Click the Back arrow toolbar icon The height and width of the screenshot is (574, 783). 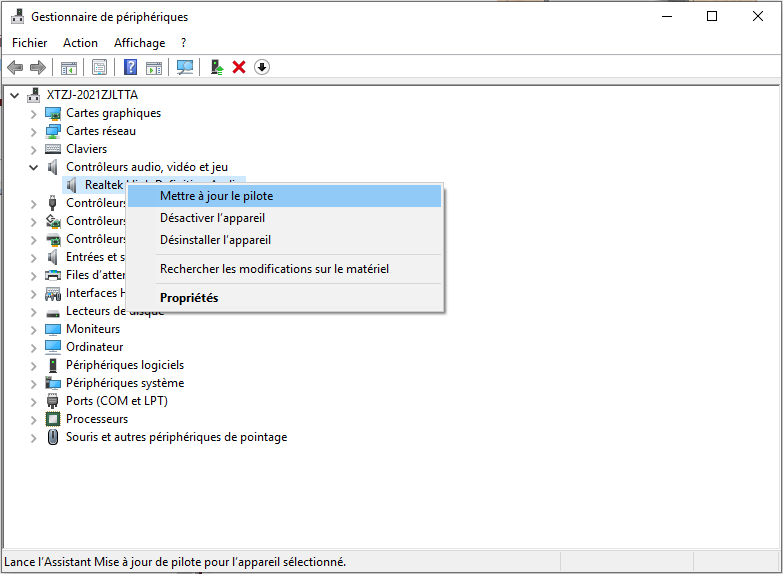[15, 67]
